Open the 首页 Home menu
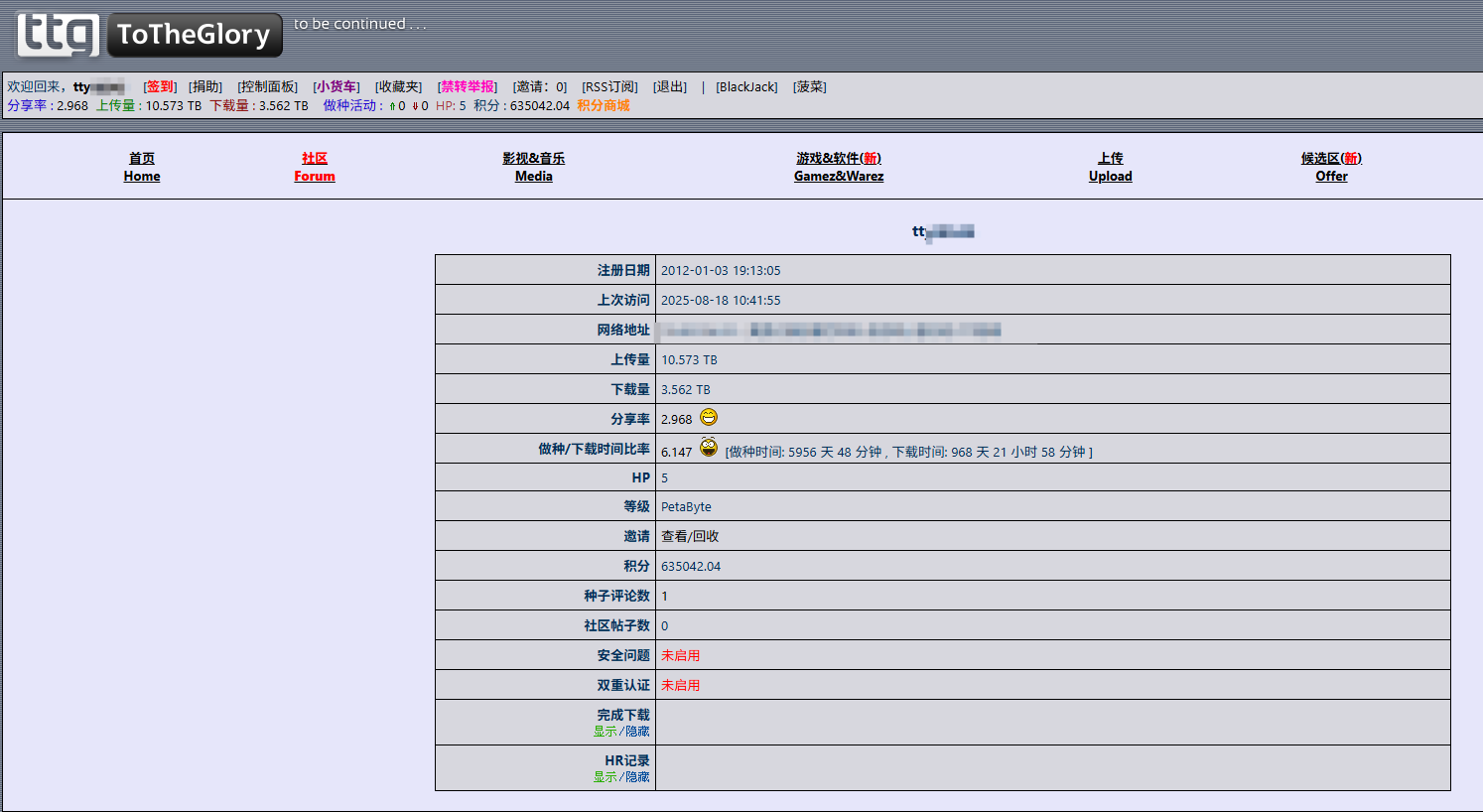 tap(142, 167)
